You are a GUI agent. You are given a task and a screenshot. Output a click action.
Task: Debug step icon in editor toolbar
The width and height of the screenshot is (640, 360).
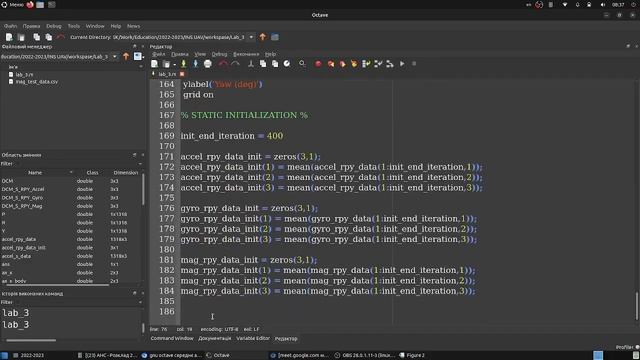tap(366, 64)
